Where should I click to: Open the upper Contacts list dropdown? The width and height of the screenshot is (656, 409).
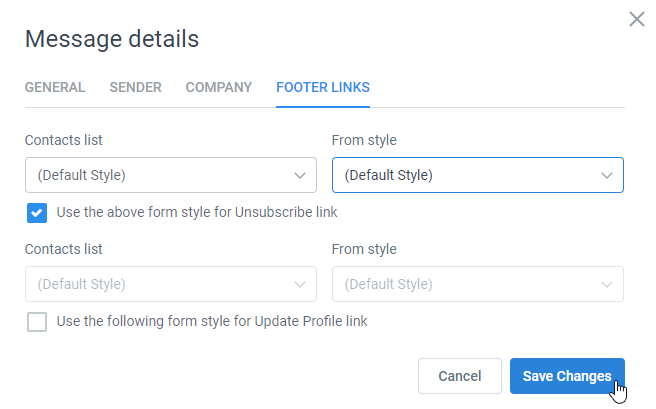pyautogui.click(x=171, y=175)
